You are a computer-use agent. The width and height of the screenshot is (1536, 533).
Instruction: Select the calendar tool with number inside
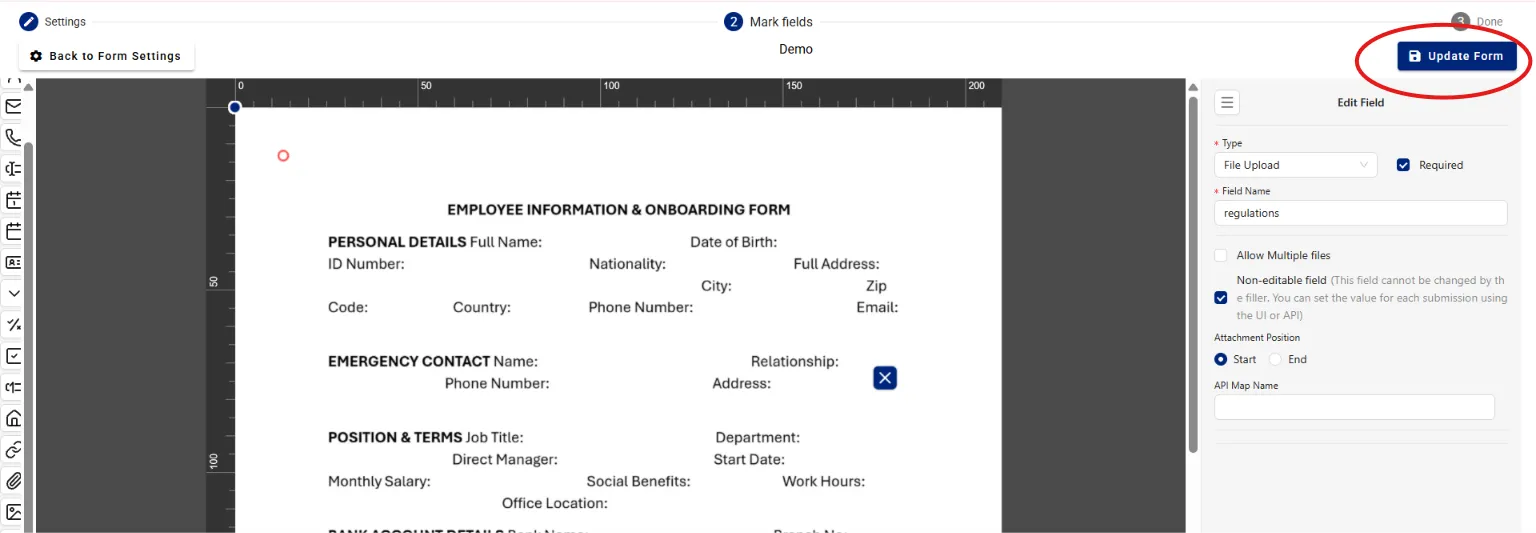[14, 199]
